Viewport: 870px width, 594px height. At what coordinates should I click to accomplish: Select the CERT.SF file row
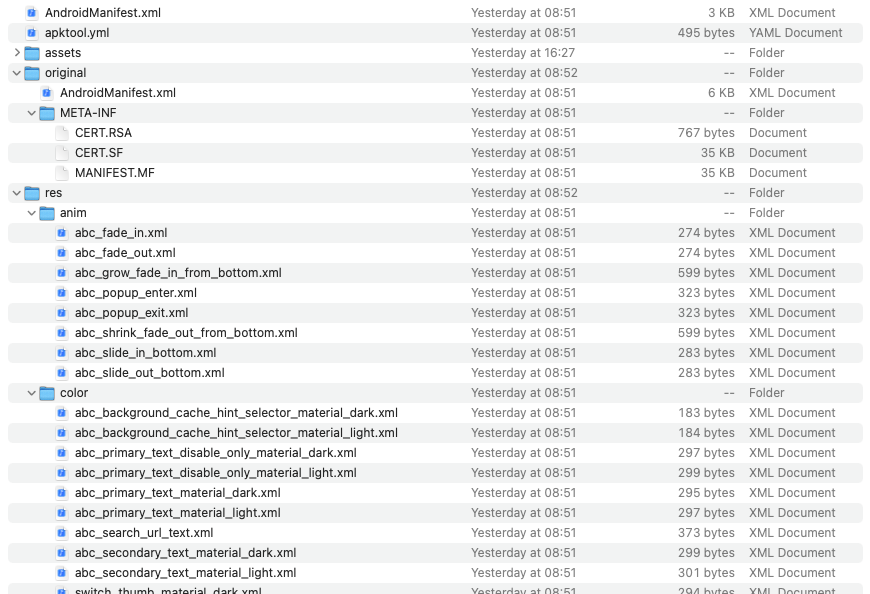[99, 153]
